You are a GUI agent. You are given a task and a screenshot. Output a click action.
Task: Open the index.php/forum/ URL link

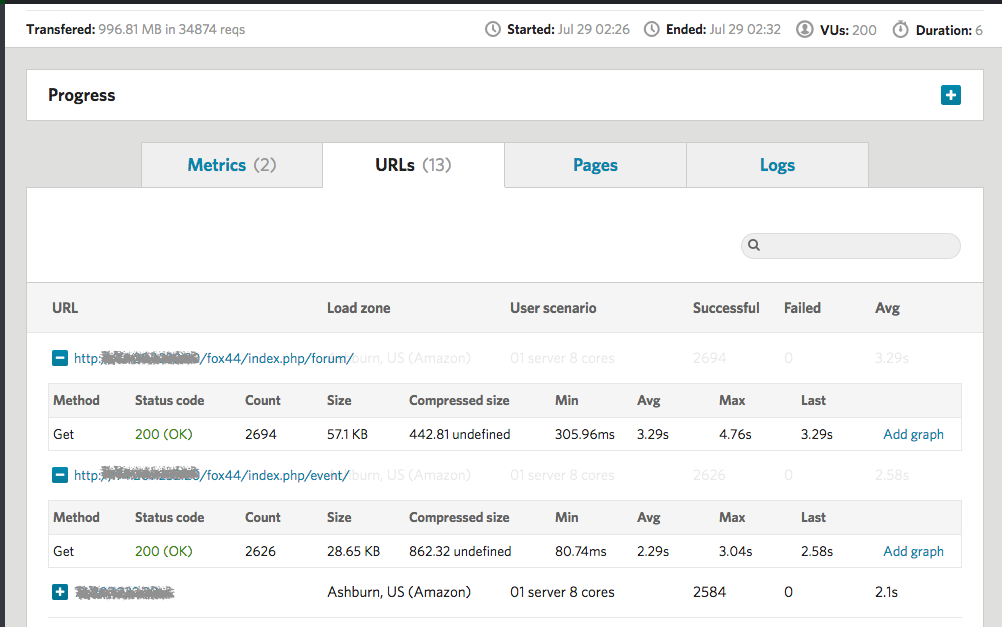213,358
